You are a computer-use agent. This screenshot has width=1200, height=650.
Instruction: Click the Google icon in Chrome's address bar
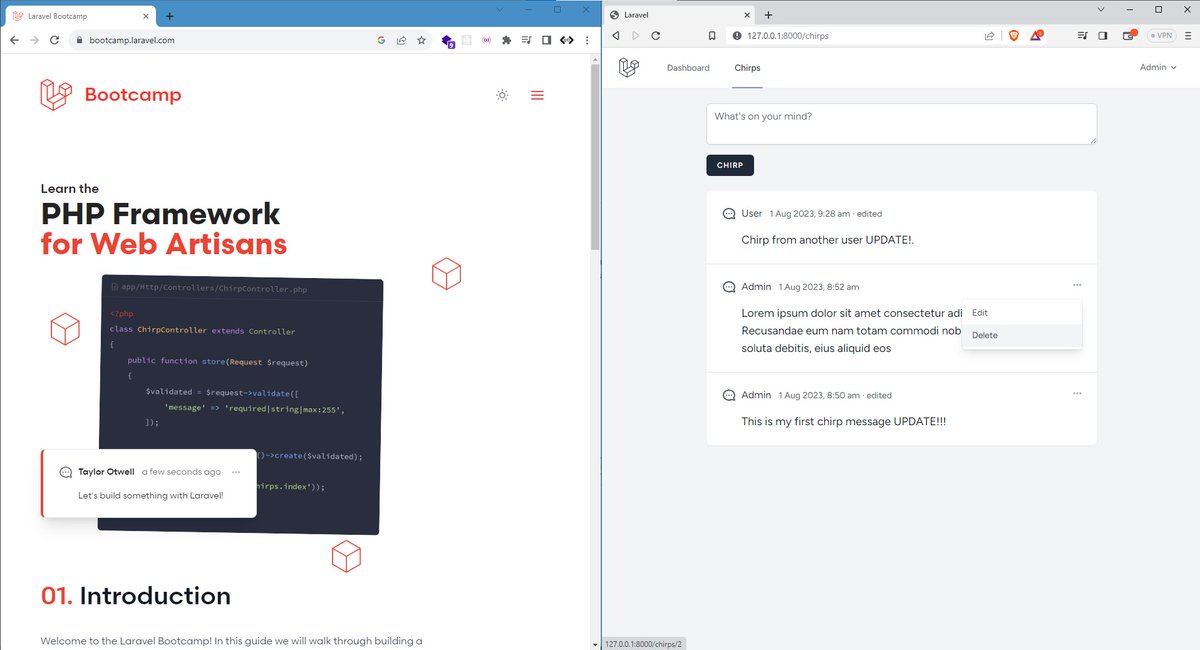coord(381,40)
